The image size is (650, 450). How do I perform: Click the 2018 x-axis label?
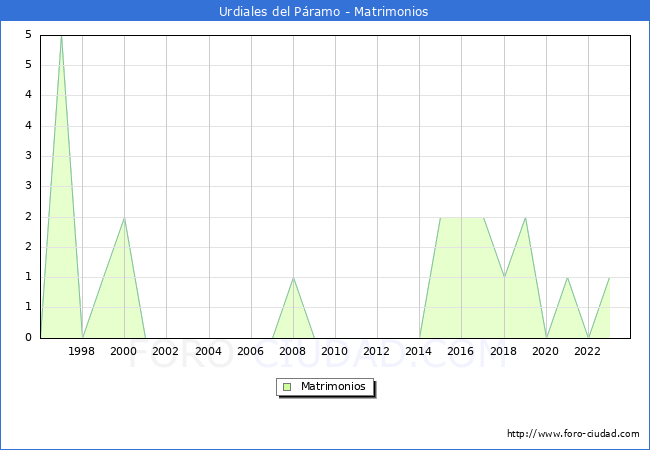(504, 351)
